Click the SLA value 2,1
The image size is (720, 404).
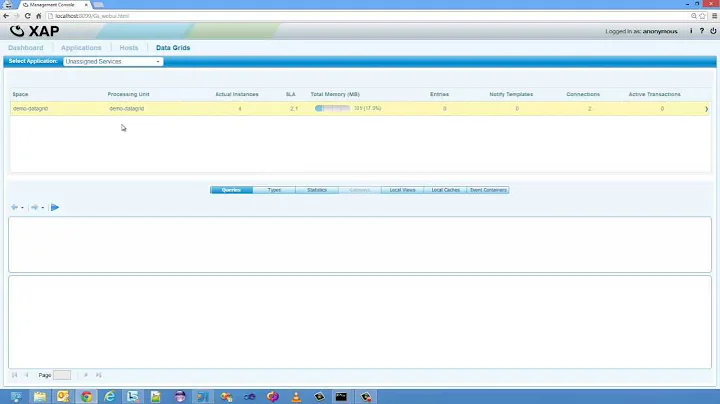point(294,109)
